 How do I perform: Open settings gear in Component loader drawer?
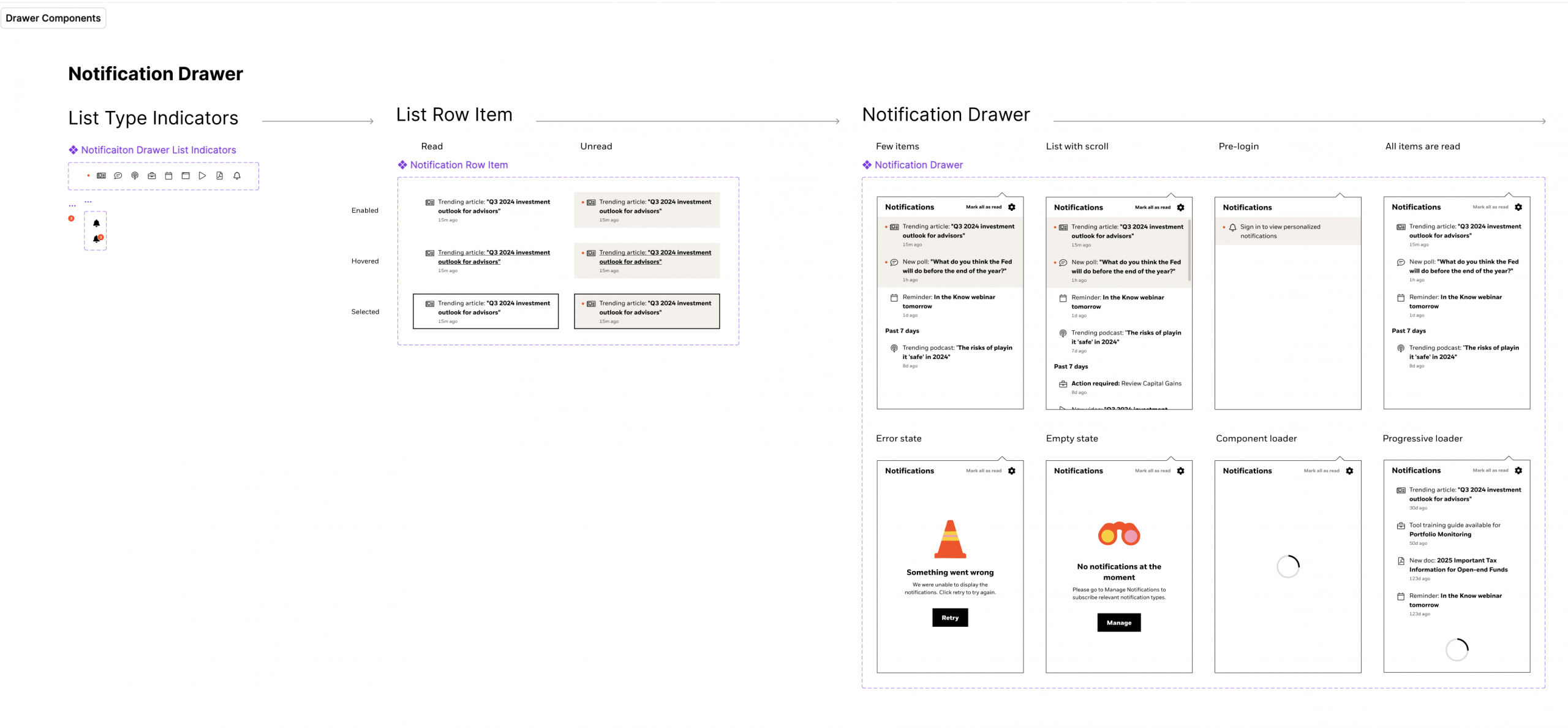[1349, 471]
